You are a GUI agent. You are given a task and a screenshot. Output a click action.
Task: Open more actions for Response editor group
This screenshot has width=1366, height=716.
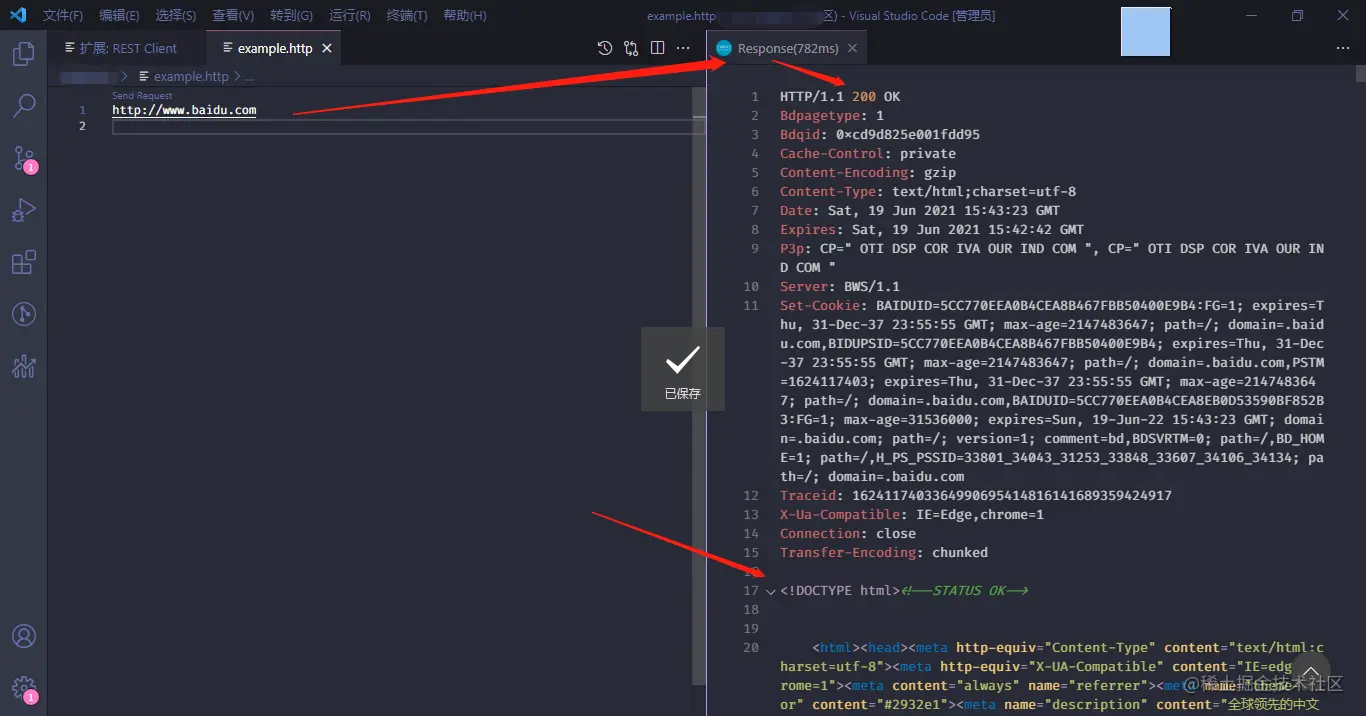tap(1343, 48)
